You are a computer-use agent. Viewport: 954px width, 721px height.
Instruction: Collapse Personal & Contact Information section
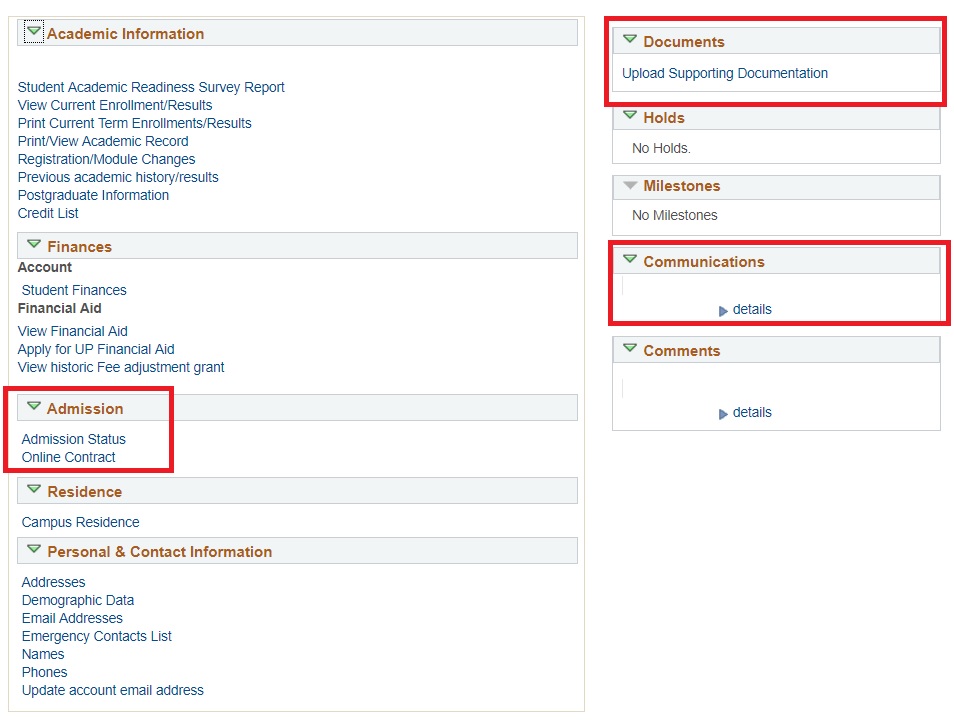(34, 550)
